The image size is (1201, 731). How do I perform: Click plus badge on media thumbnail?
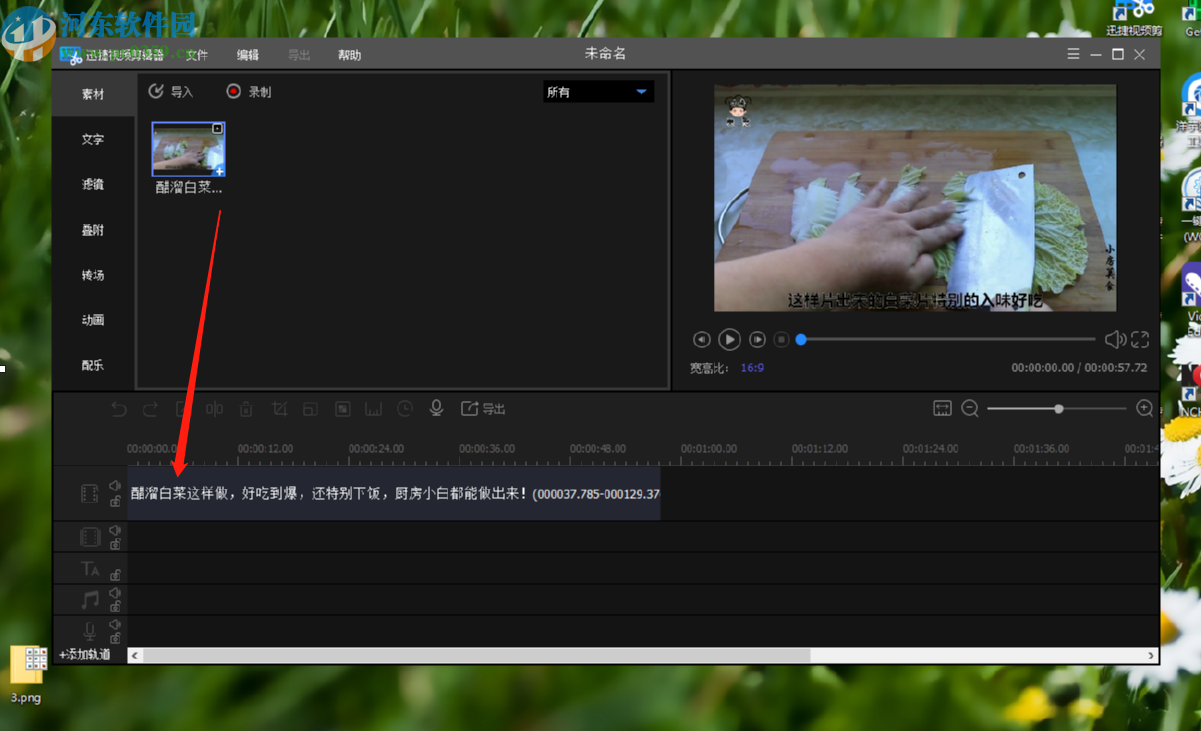pos(219,171)
